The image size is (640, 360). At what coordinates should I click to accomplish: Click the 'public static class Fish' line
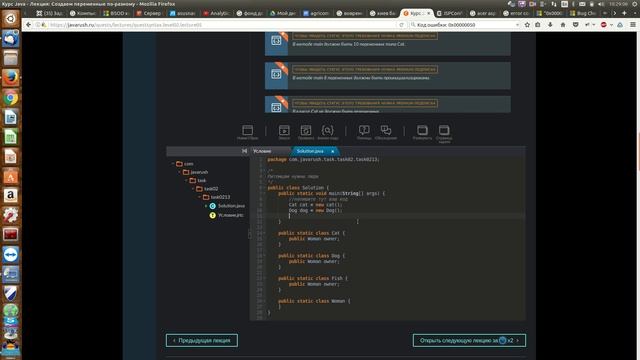[313, 278]
